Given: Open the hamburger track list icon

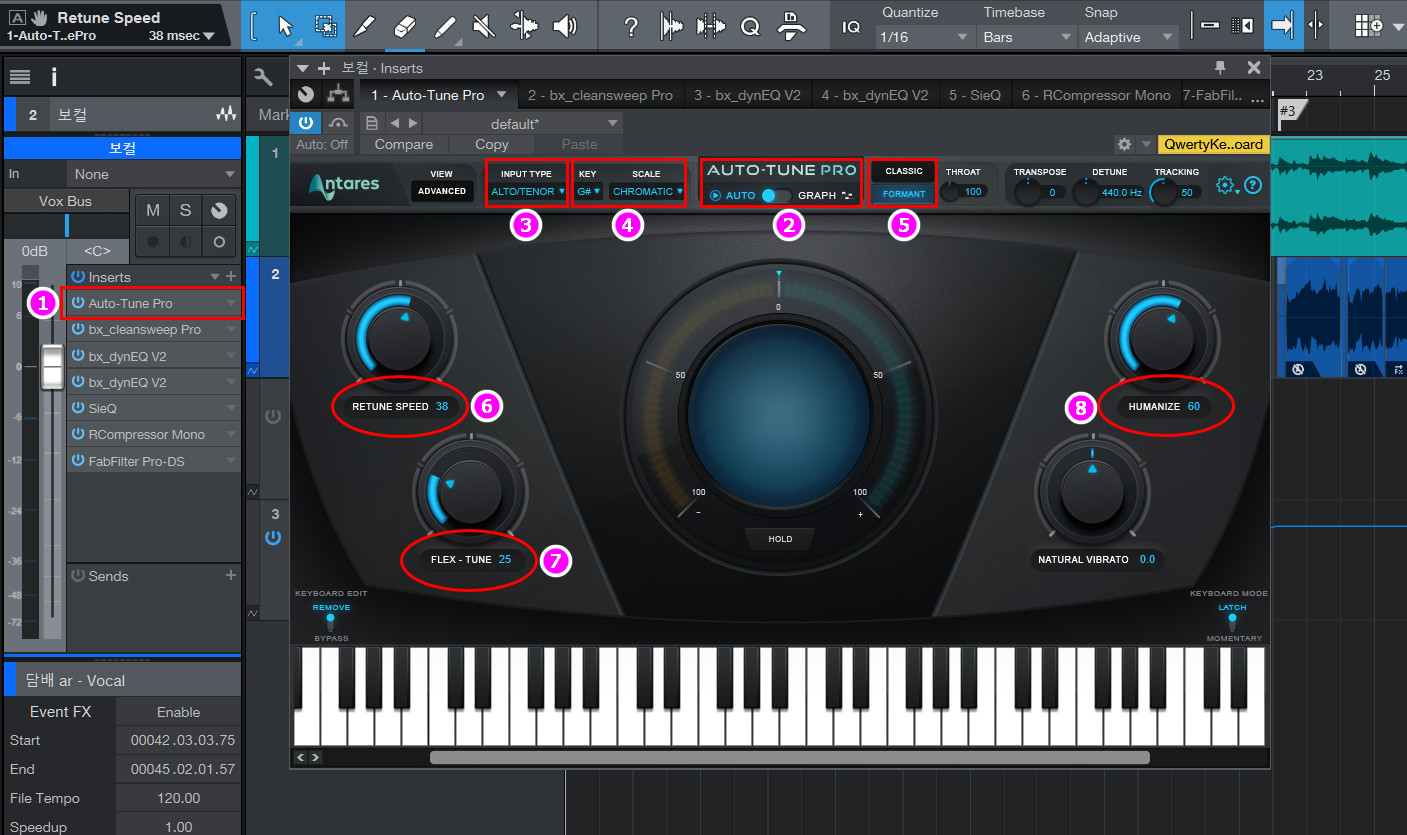Looking at the screenshot, I should (x=20, y=77).
